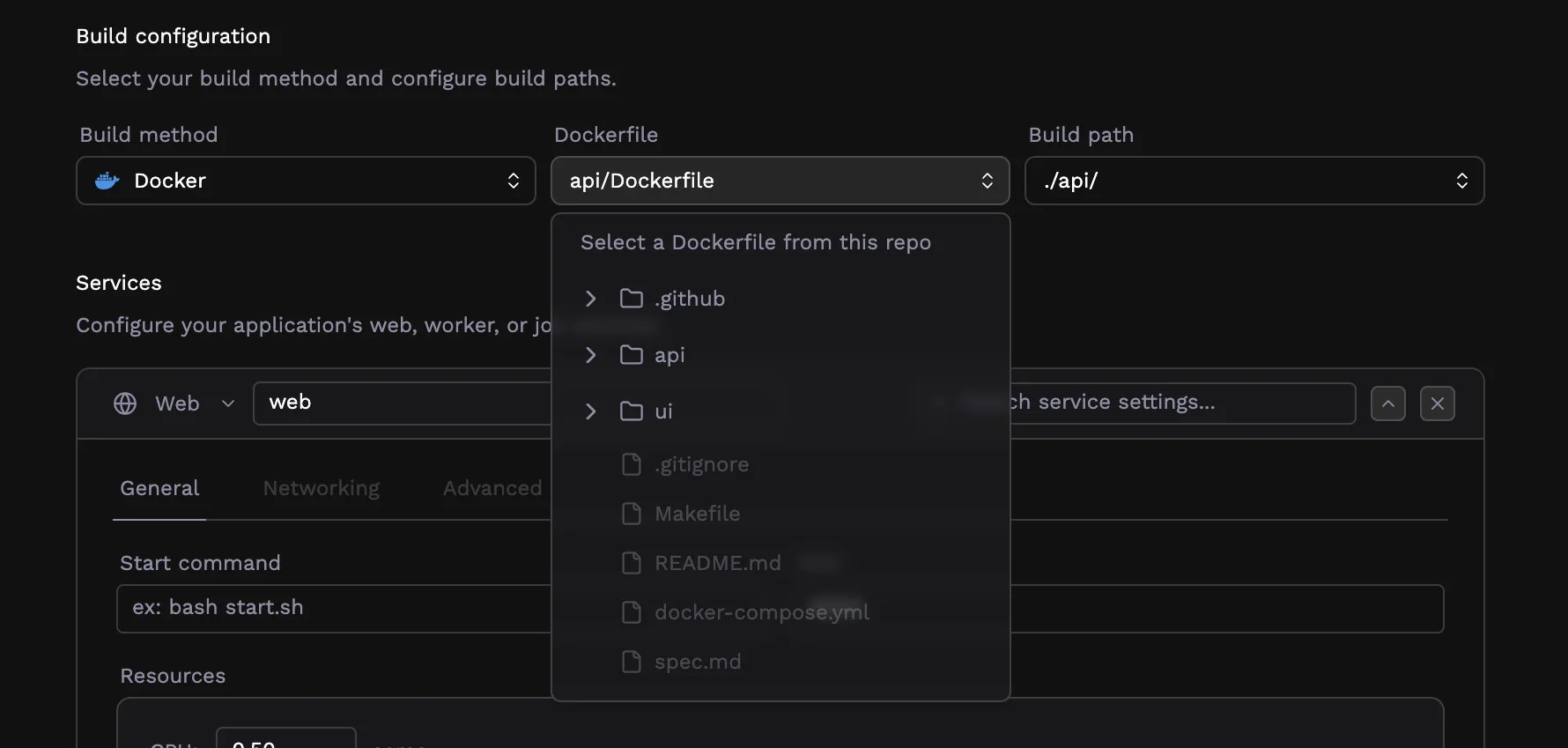Image resolution: width=1568 pixels, height=748 pixels.
Task: Remove the web service with the X button
Action: 1438,404
